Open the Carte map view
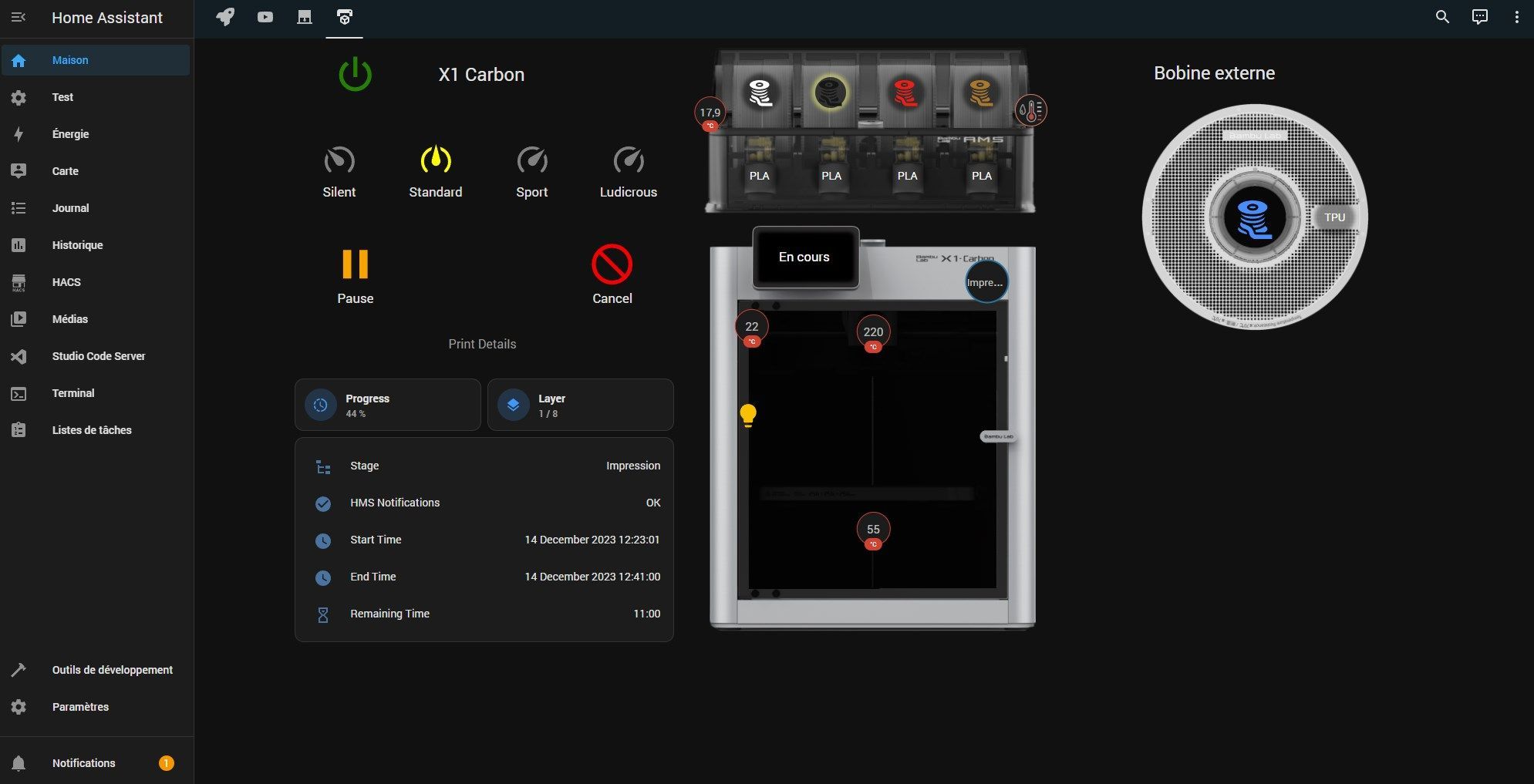1534x784 pixels. click(x=96, y=171)
